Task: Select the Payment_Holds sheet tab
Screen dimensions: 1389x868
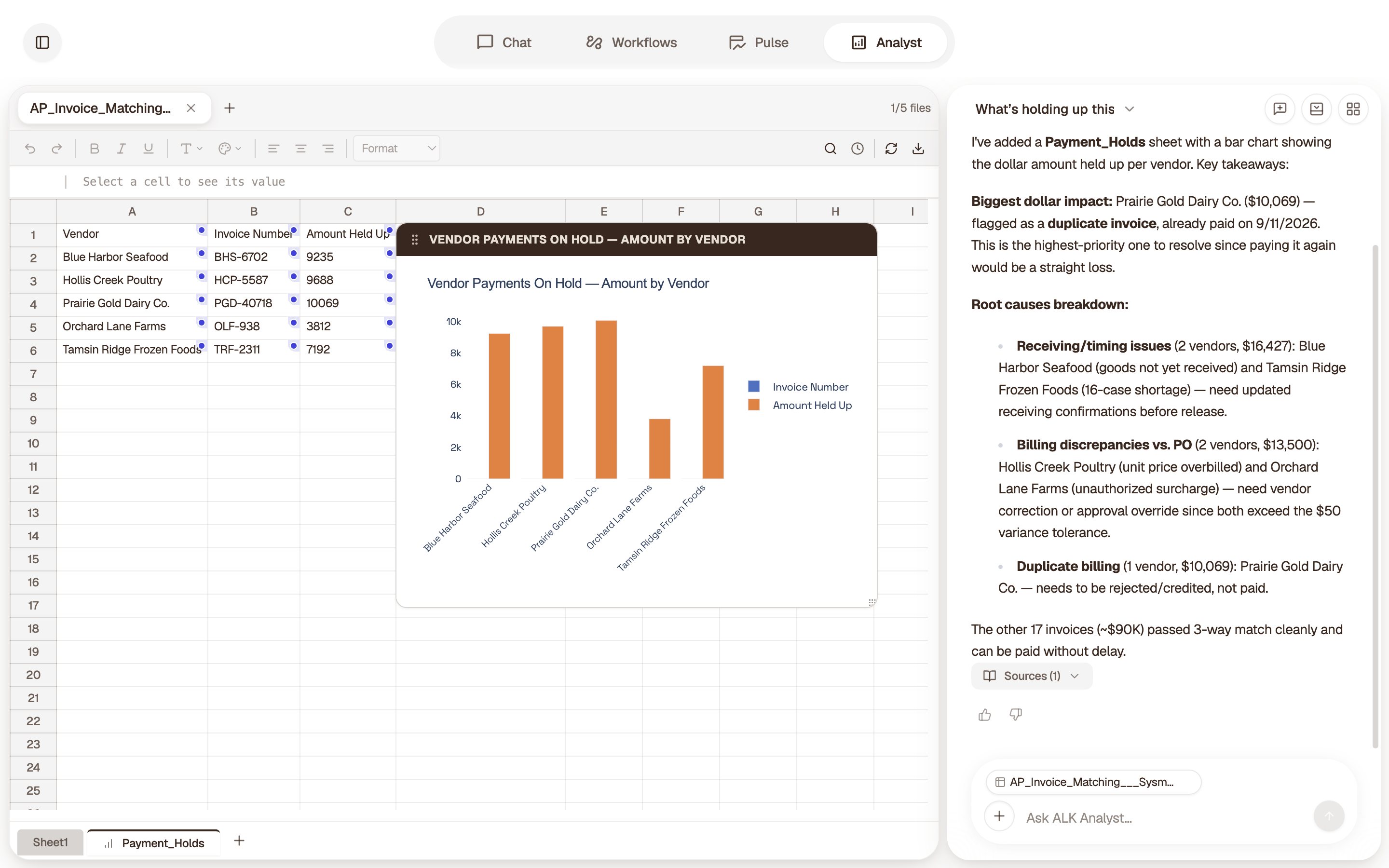Action: pos(154,843)
